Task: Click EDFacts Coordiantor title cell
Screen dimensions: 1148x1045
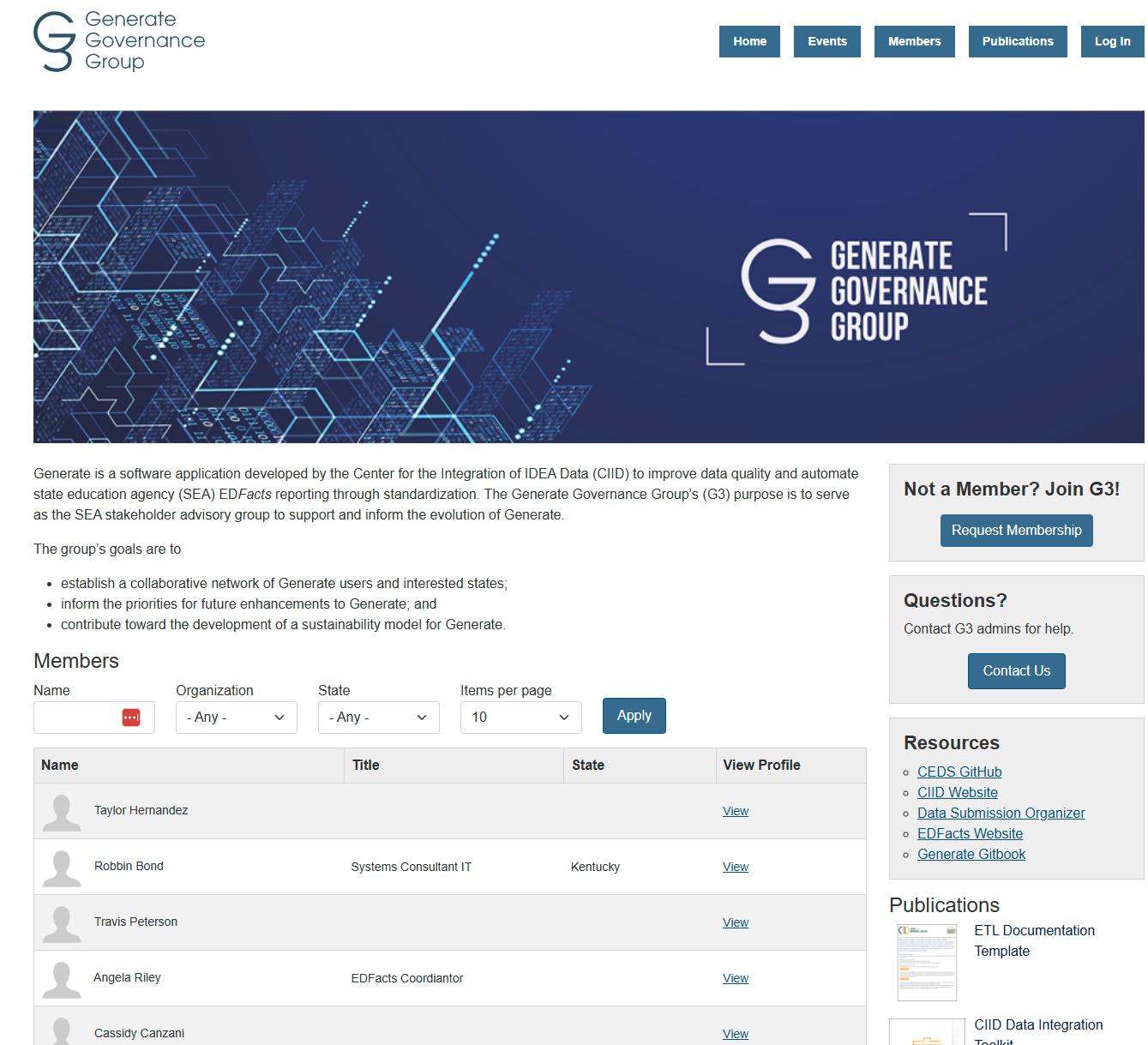Action: click(407, 978)
